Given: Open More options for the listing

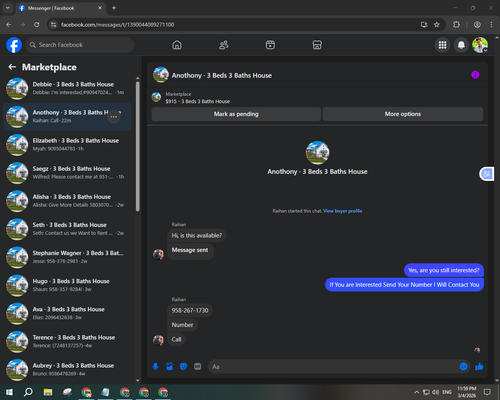Looking at the screenshot, I should tap(403, 114).
